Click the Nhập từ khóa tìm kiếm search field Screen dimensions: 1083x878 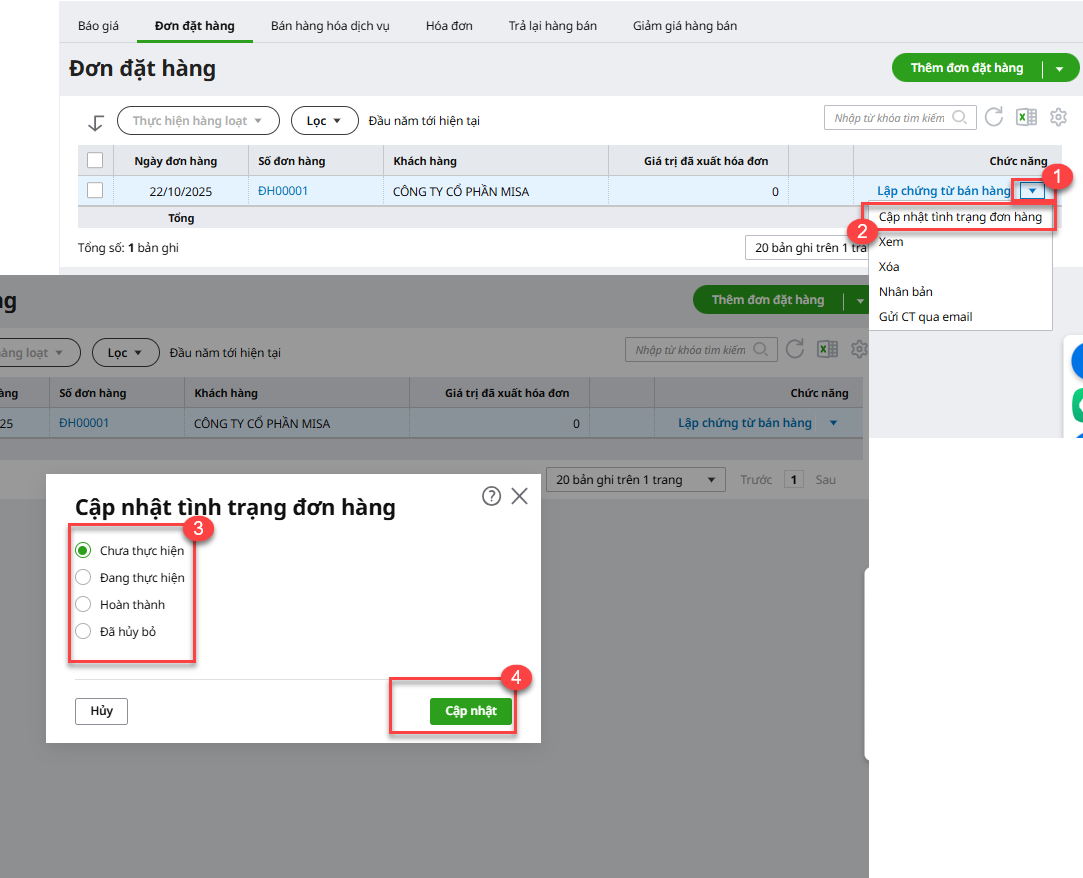pos(889,118)
